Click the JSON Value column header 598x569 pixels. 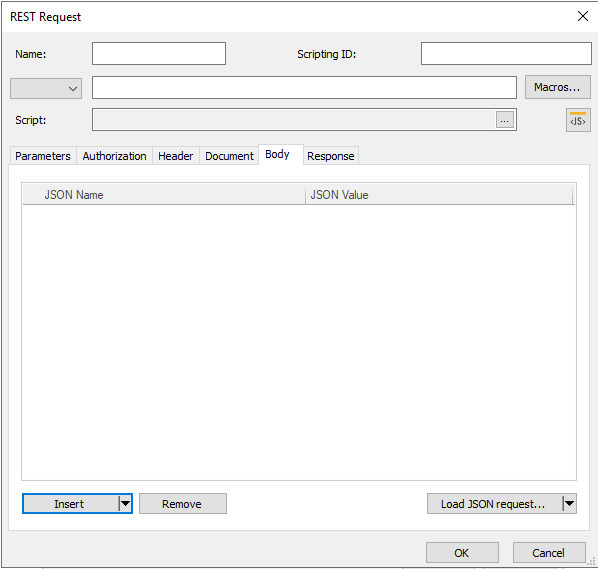pyautogui.click(x=439, y=194)
